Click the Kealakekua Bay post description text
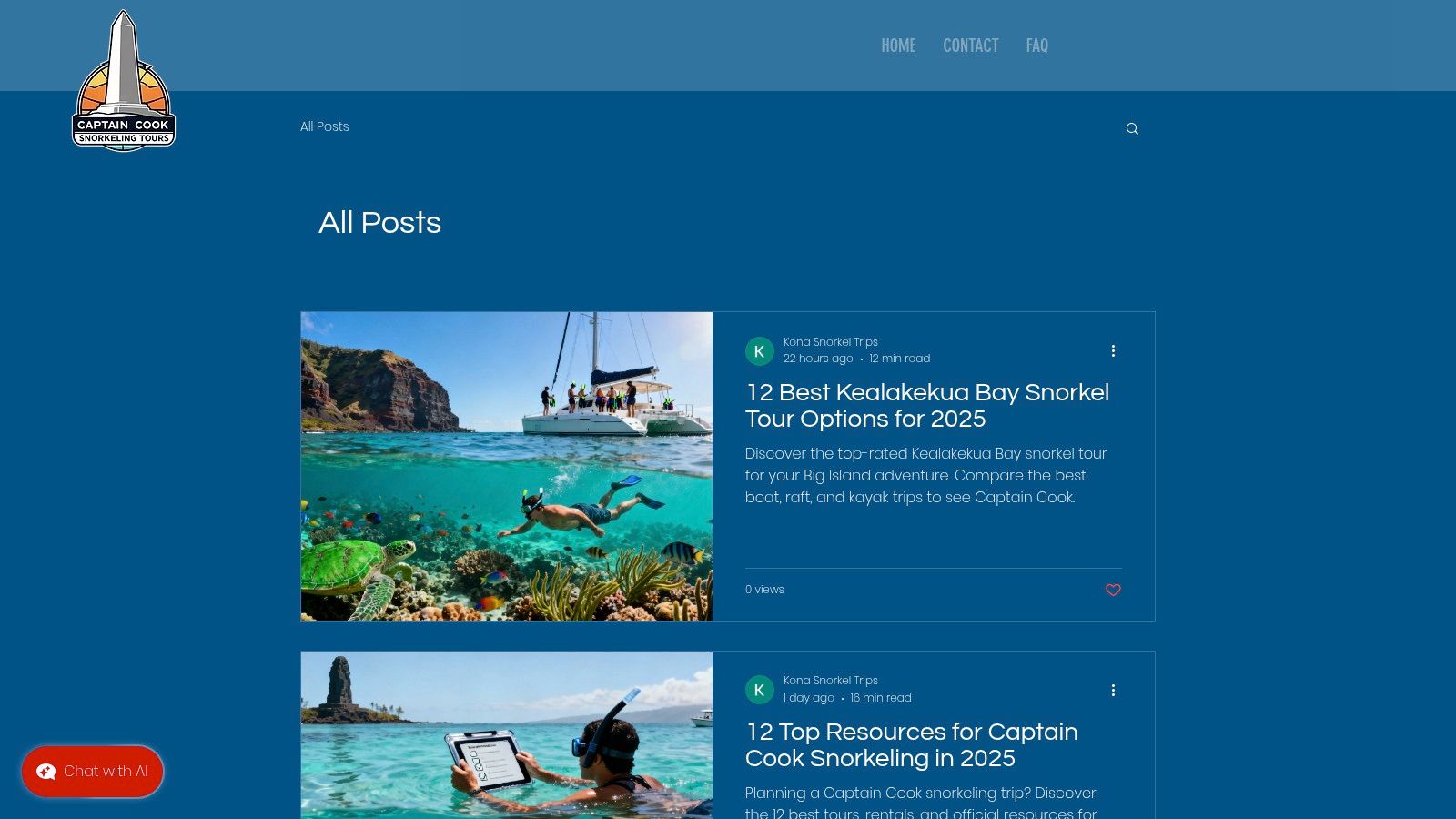This screenshot has height=819, width=1456. click(x=926, y=475)
